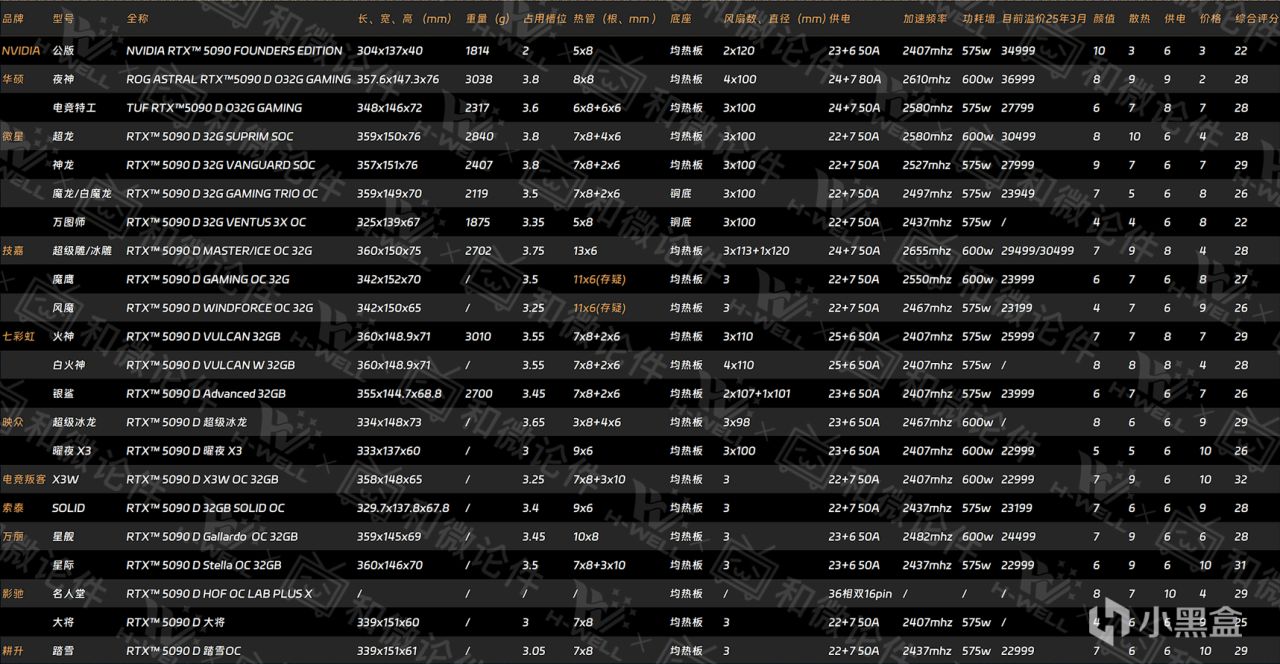
Task: Click the 技嘉 brand cell
Action: point(14,251)
